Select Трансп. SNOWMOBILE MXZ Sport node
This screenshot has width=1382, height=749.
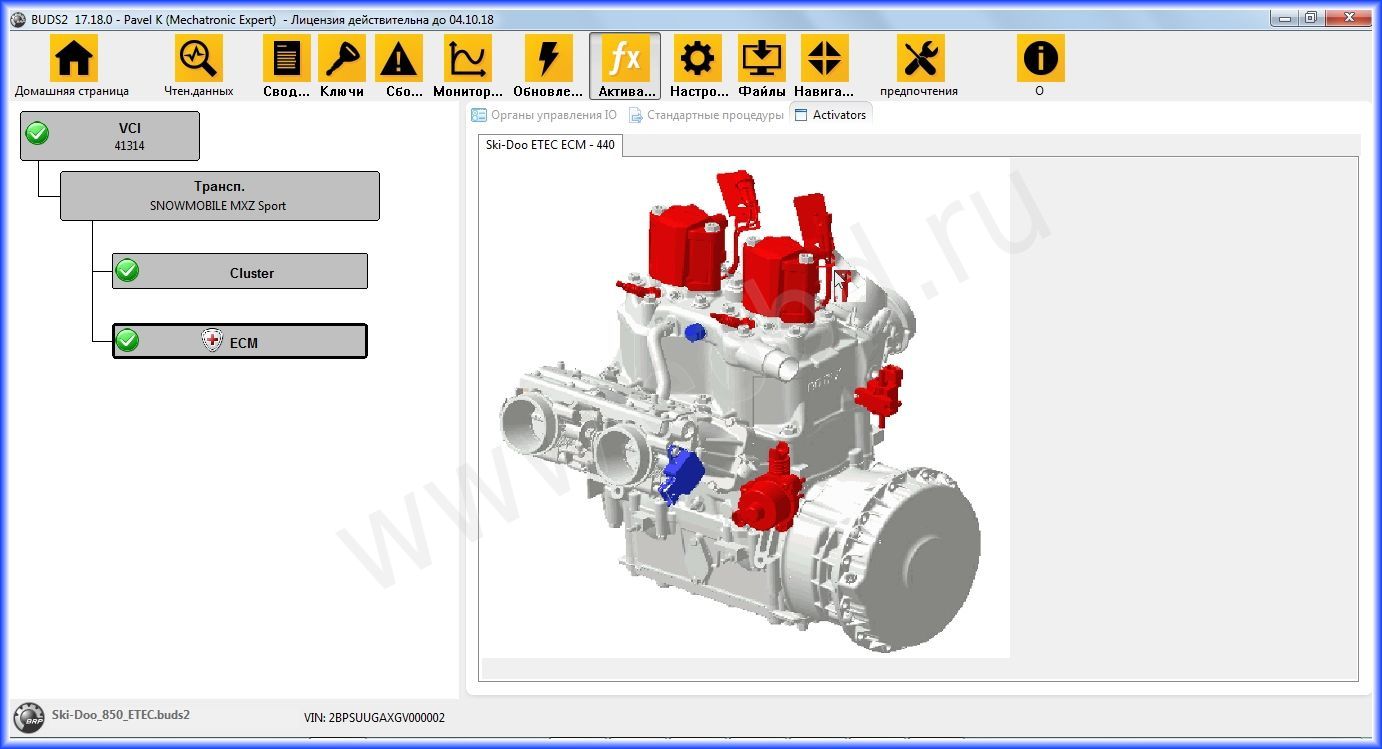click(220, 196)
